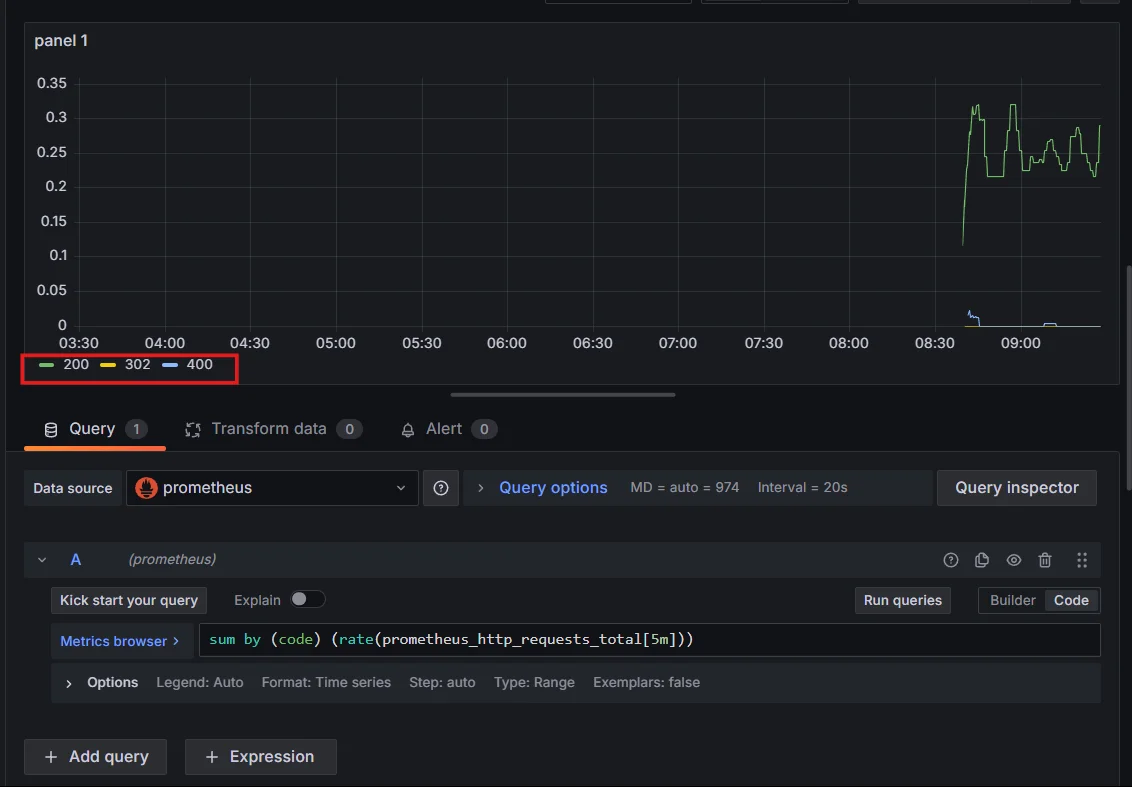Select Code editor mode

click(x=1071, y=600)
